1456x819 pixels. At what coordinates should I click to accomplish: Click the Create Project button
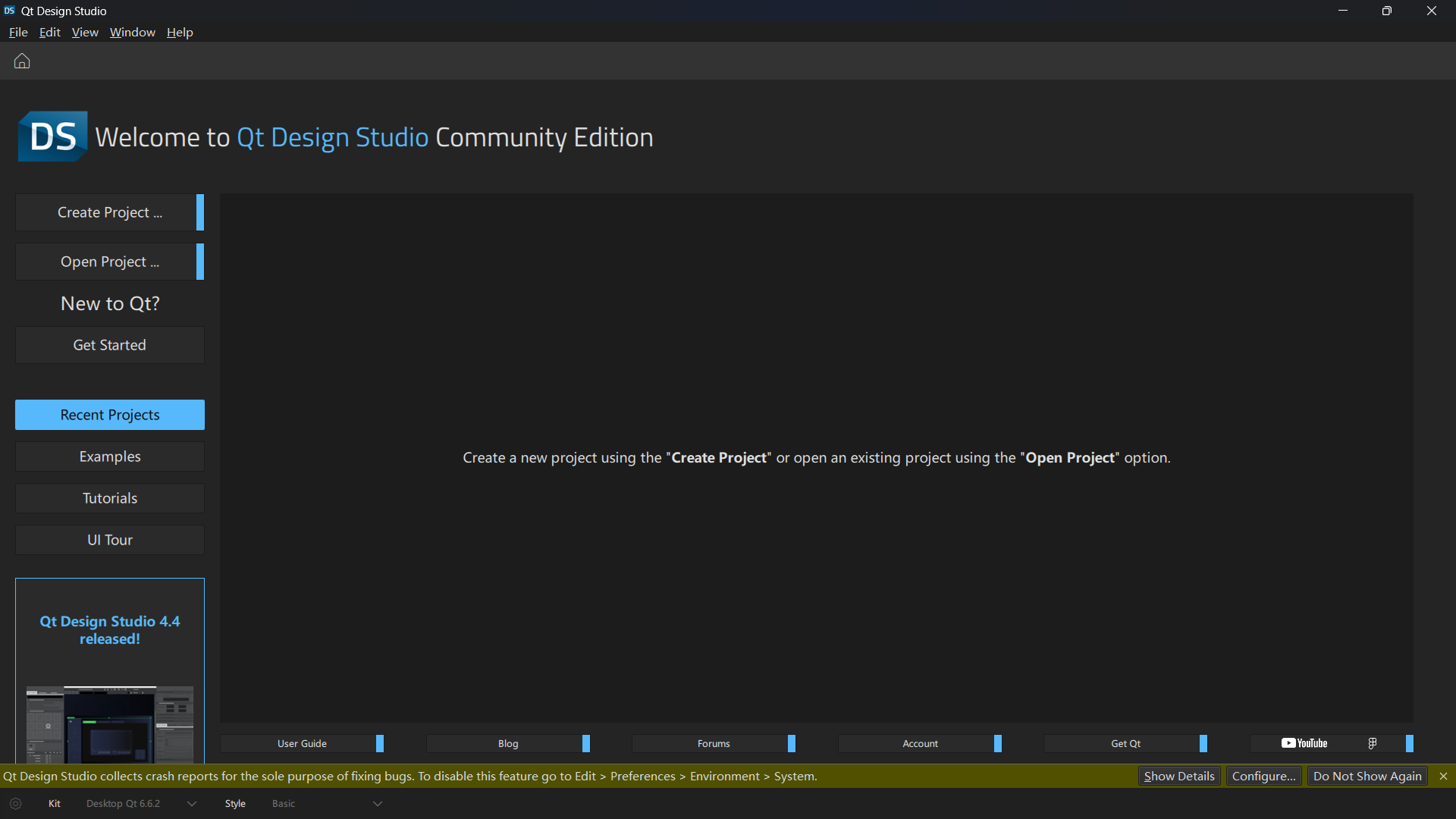point(110,212)
